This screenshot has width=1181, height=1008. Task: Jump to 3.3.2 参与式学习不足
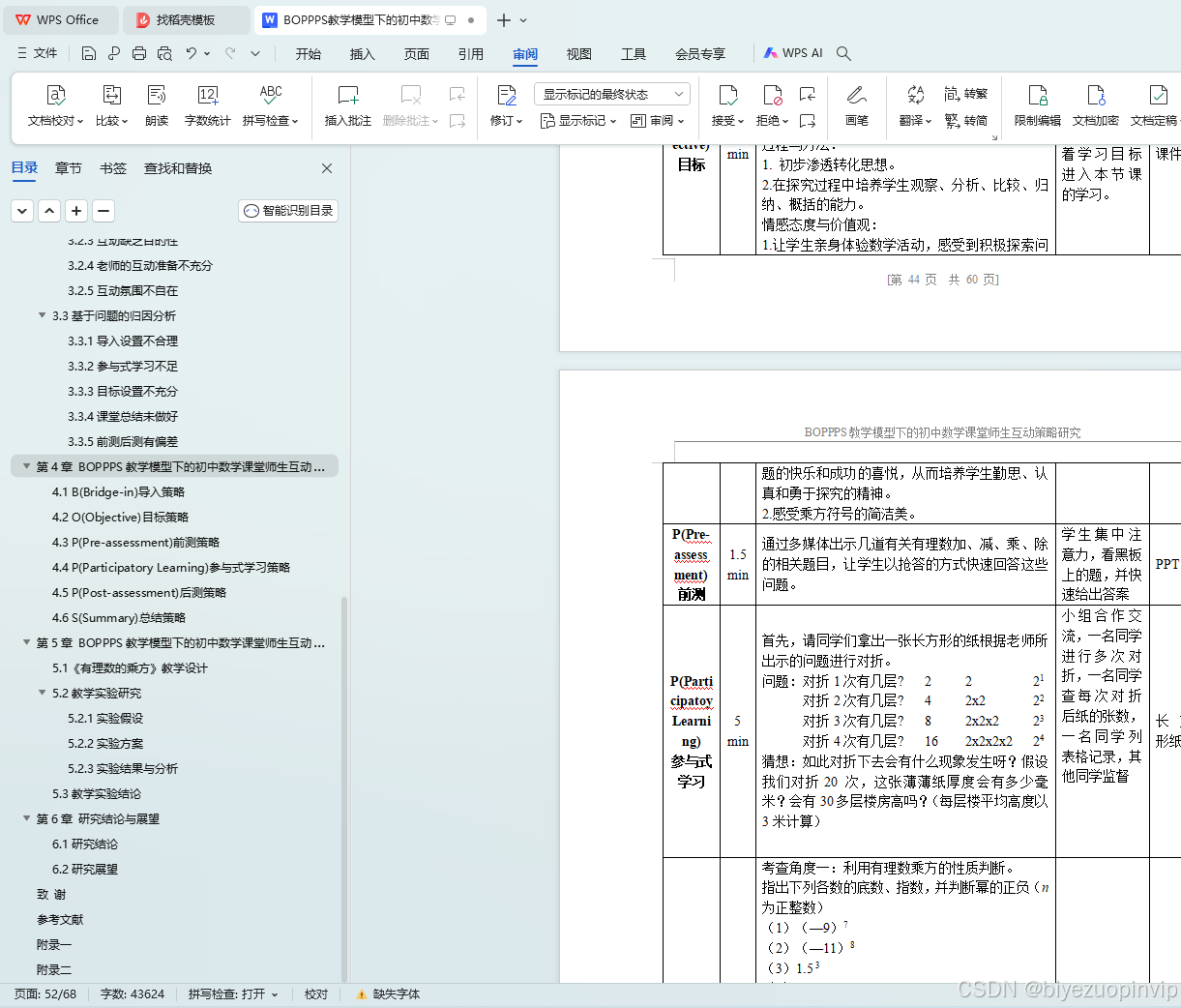tap(123, 366)
